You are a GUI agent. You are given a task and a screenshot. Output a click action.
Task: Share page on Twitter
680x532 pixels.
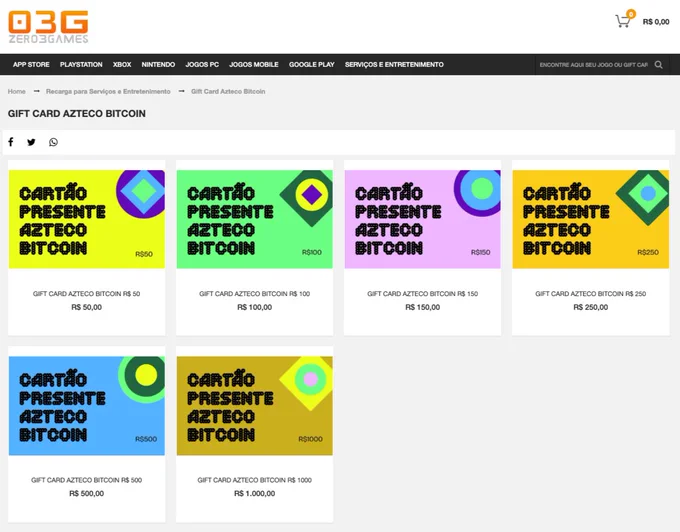[31, 142]
